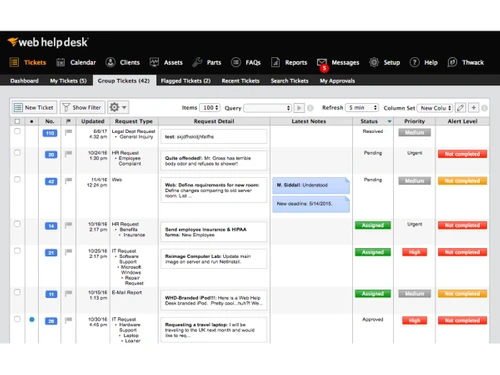Toggle the select-all checkbox in header
500x375 pixels.
[17, 121]
